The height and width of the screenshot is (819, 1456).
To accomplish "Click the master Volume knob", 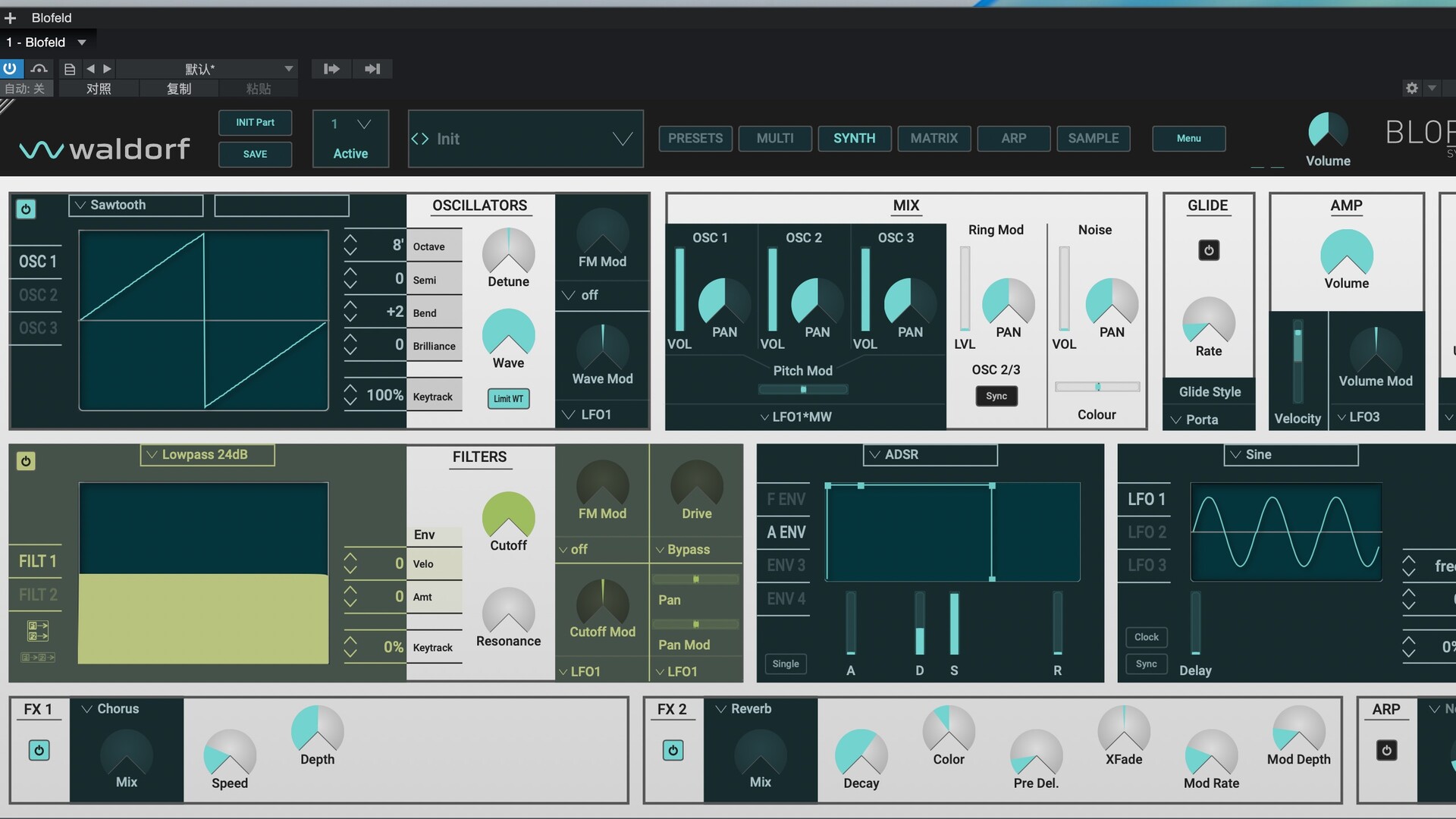I will click(x=1328, y=131).
